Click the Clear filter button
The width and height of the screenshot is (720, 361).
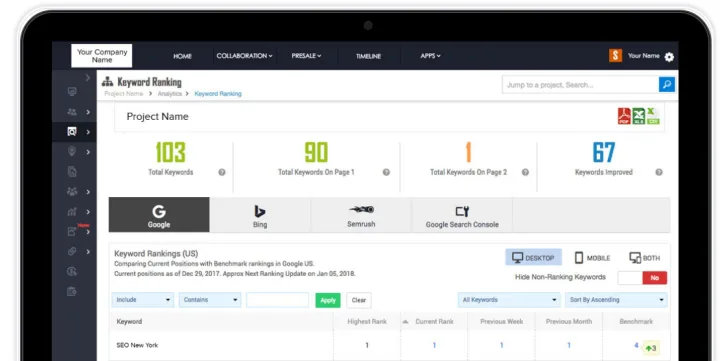(359, 300)
